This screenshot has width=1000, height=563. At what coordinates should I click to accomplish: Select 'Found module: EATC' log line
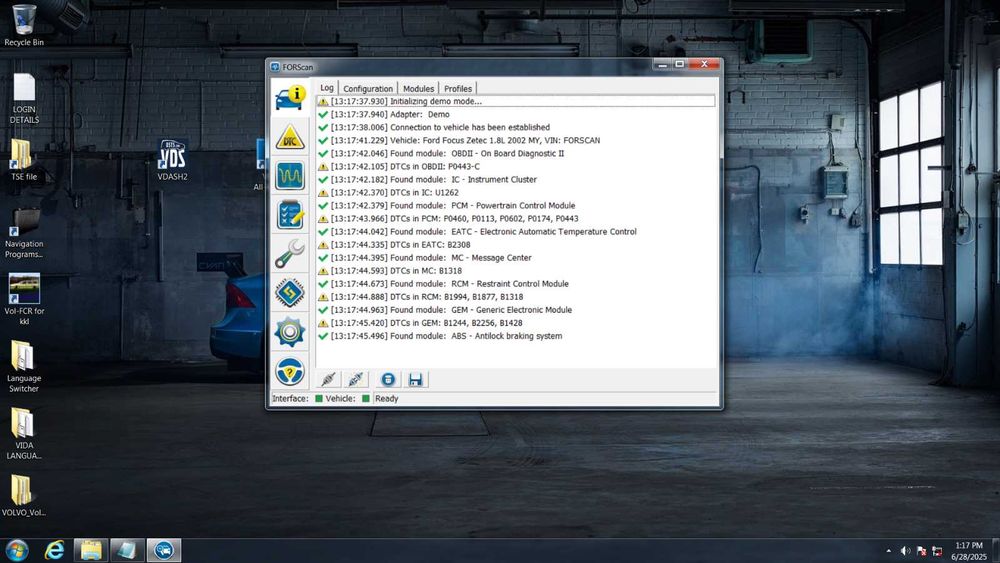(515, 232)
